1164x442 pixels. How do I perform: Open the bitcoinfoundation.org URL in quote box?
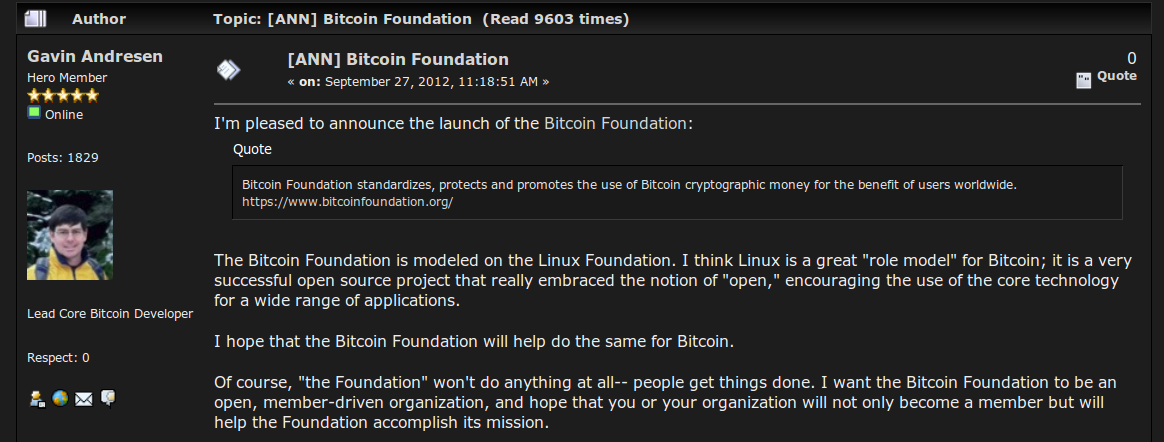point(347,202)
